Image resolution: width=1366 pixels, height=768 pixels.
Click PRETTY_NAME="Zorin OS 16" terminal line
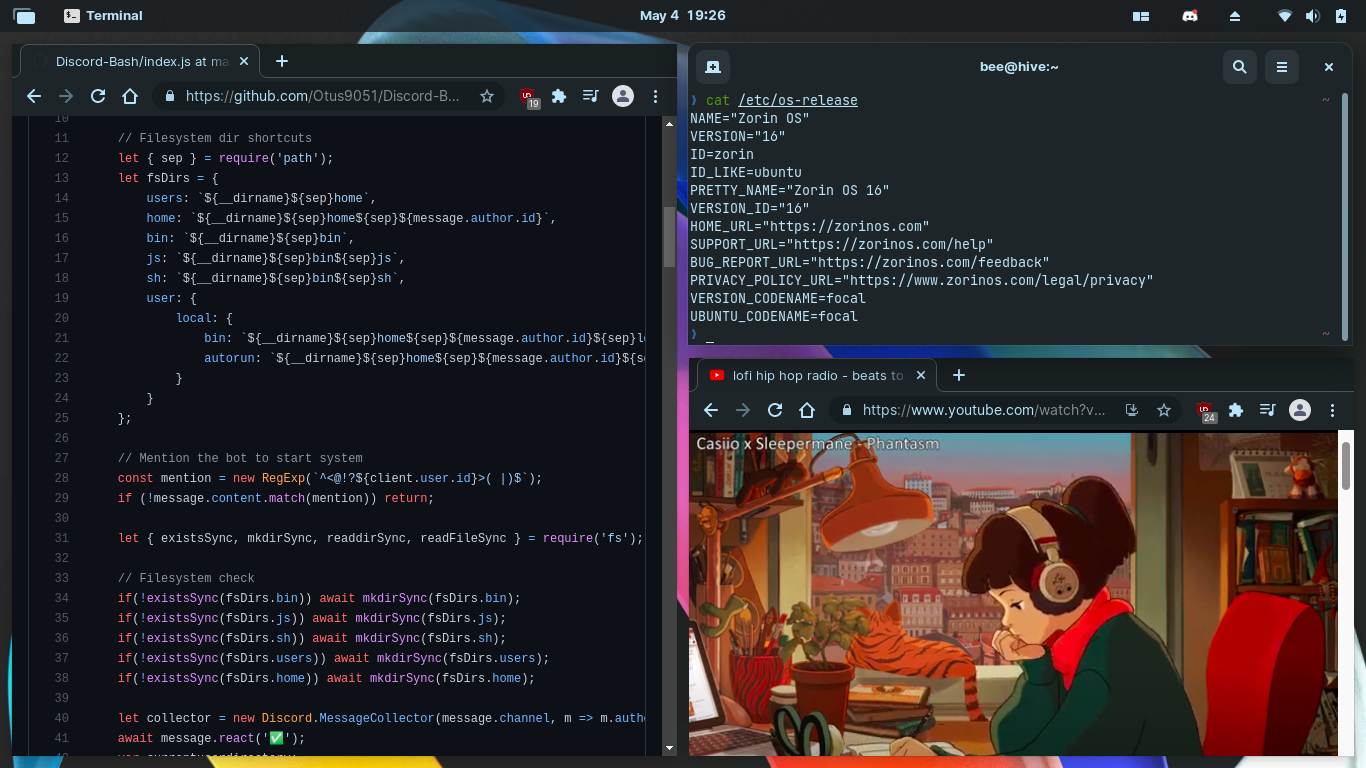[789, 190]
